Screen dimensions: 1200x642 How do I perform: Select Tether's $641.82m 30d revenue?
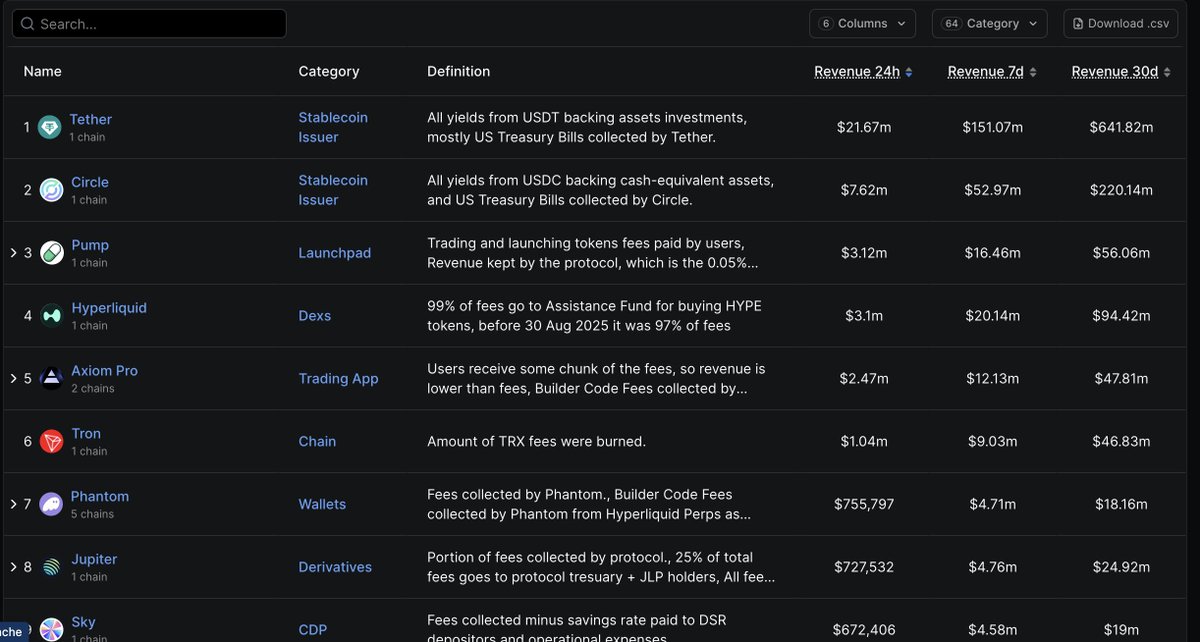tap(1121, 128)
